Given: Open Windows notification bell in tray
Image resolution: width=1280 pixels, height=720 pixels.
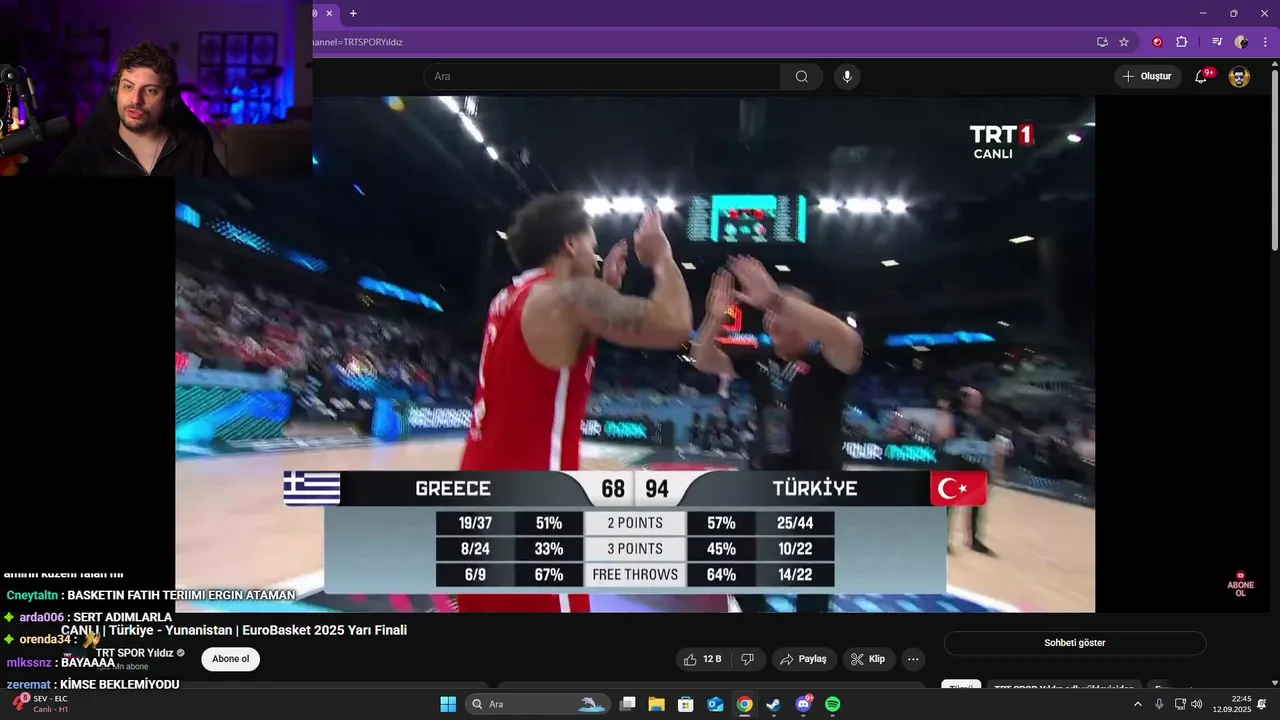Looking at the screenshot, I should (1262, 704).
